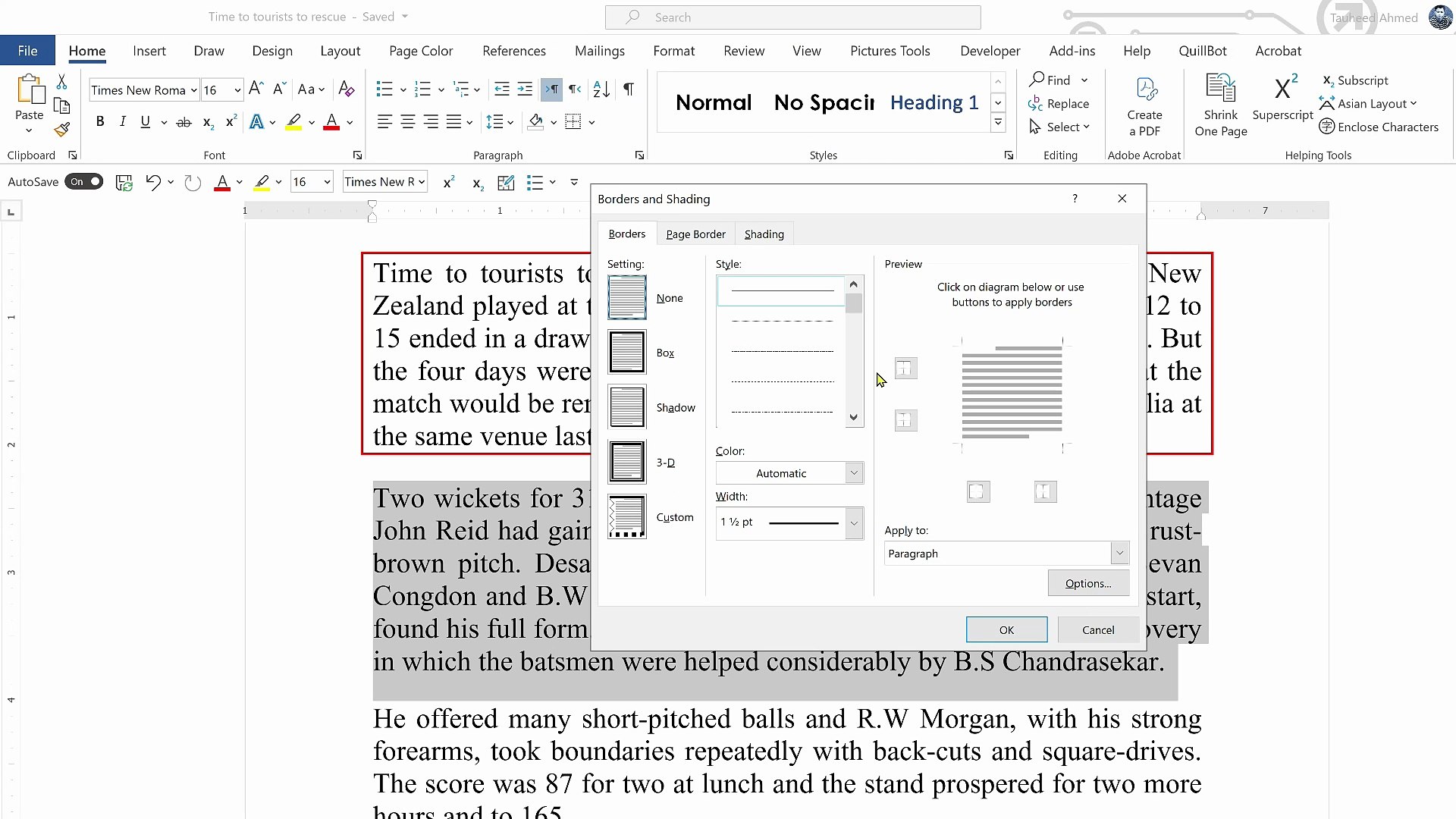The image size is (1456, 819).
Task: Click the Increase Indent icon
Action: (x=525, y=89)
